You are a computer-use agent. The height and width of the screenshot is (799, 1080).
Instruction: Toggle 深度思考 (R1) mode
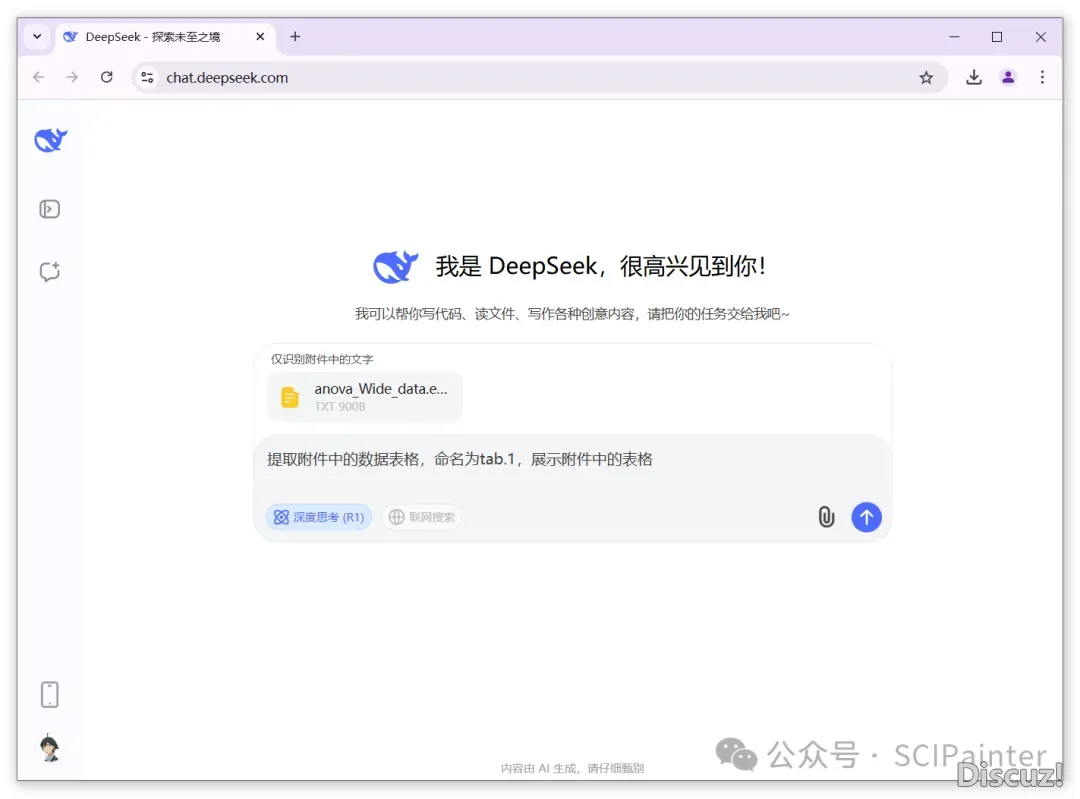(x=319, y=517)
